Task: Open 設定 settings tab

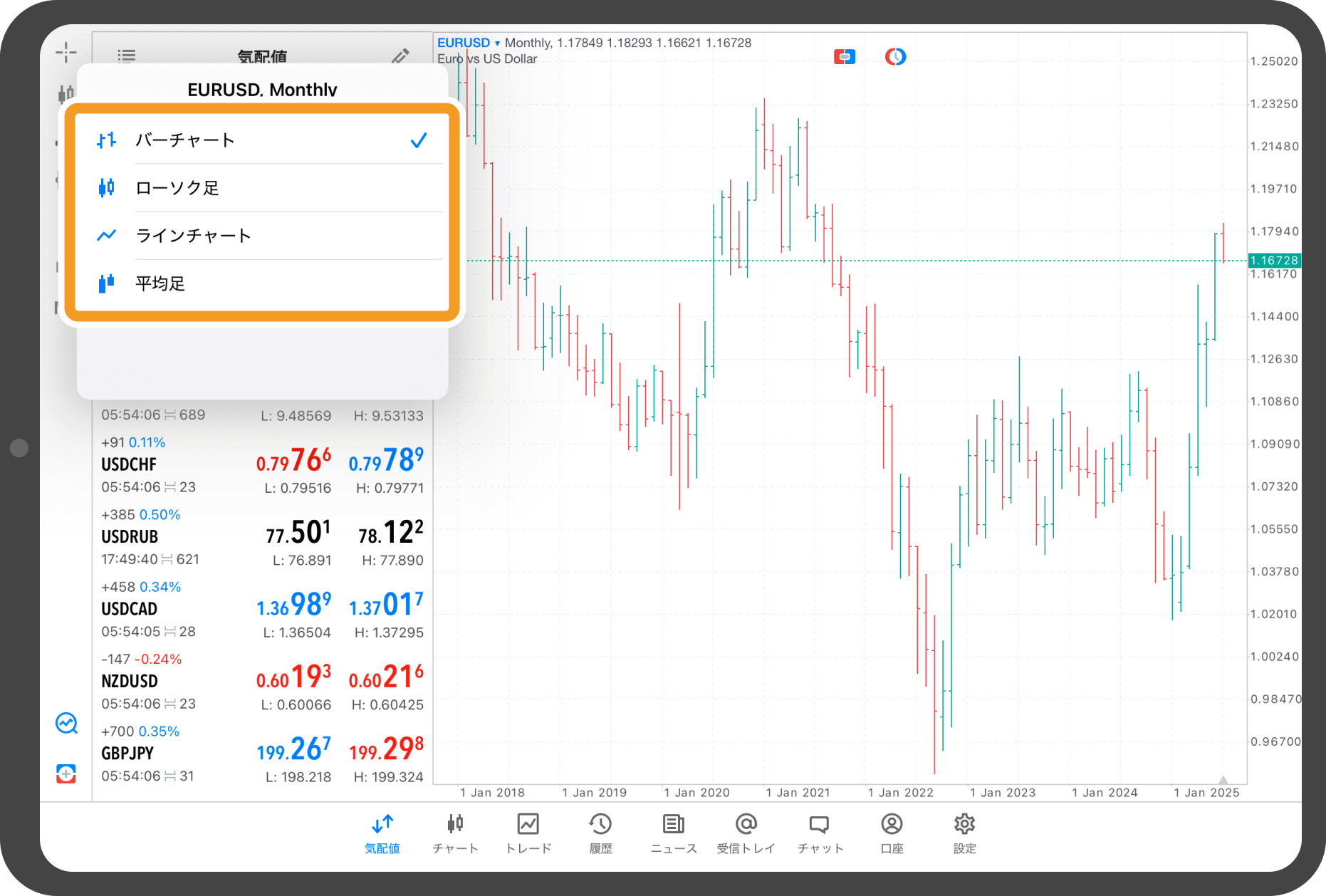Action: point(964,833)
